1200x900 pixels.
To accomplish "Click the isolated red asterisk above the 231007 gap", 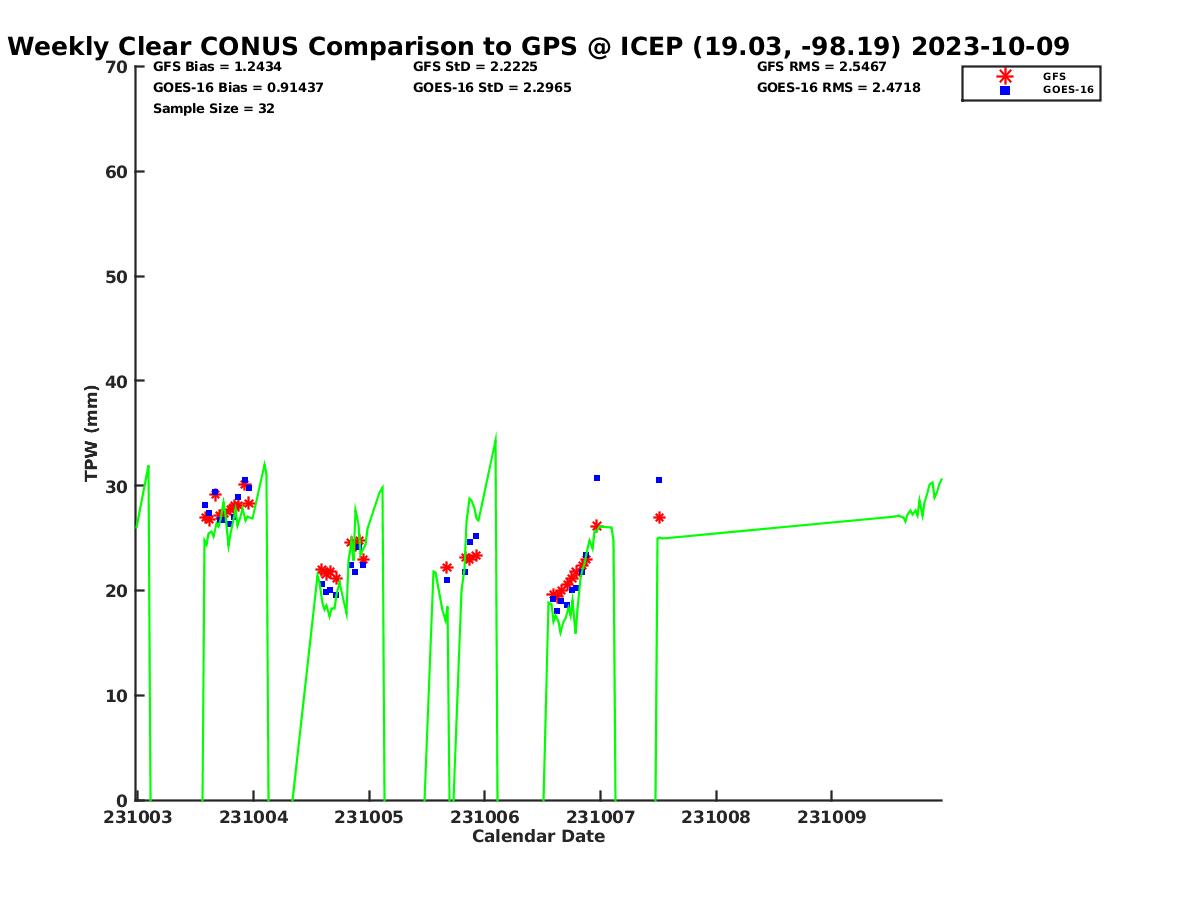I will (x=659, y=517).
